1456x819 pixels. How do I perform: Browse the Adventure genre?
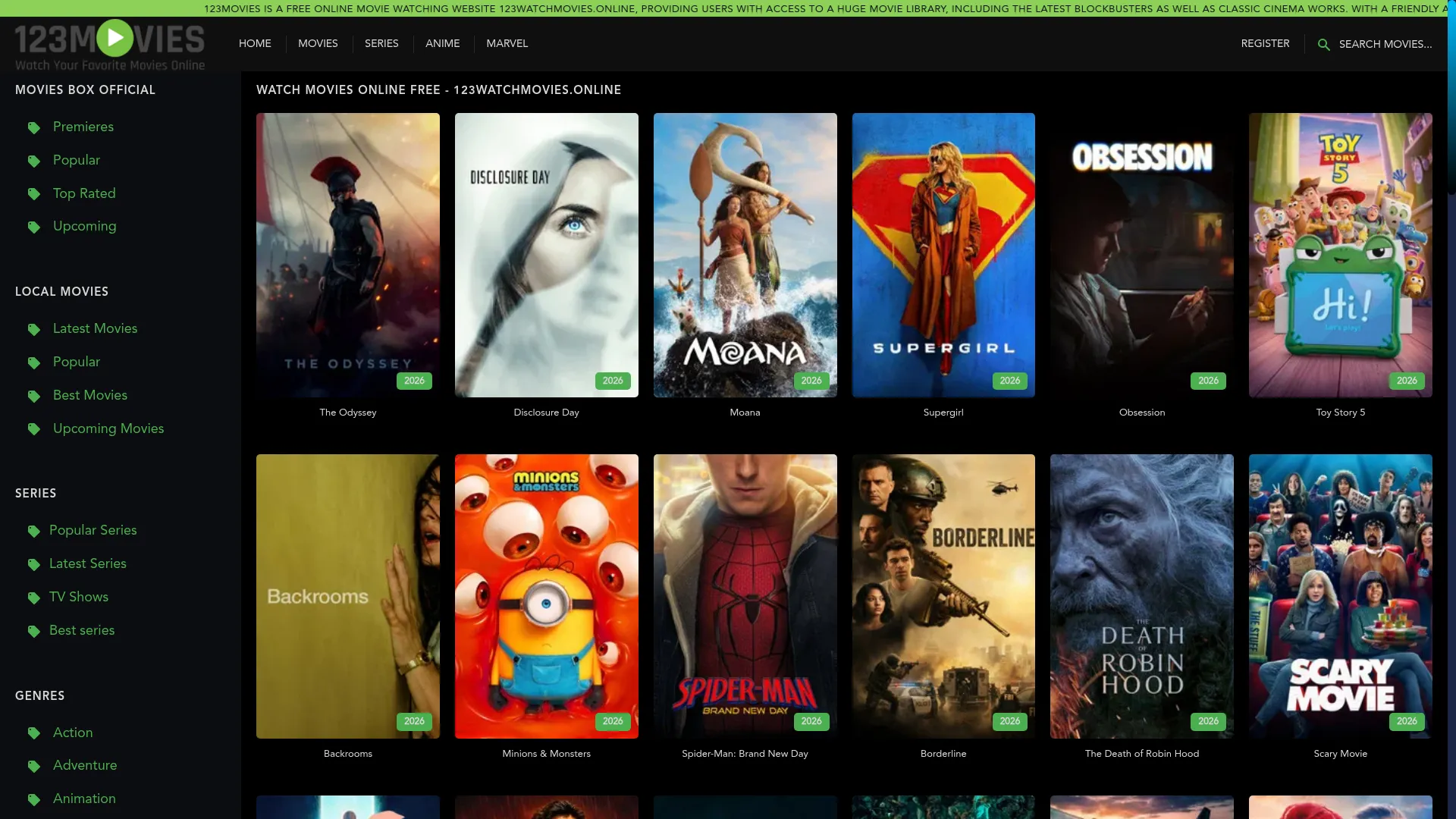pyautogui.click(x=85, y=765)
